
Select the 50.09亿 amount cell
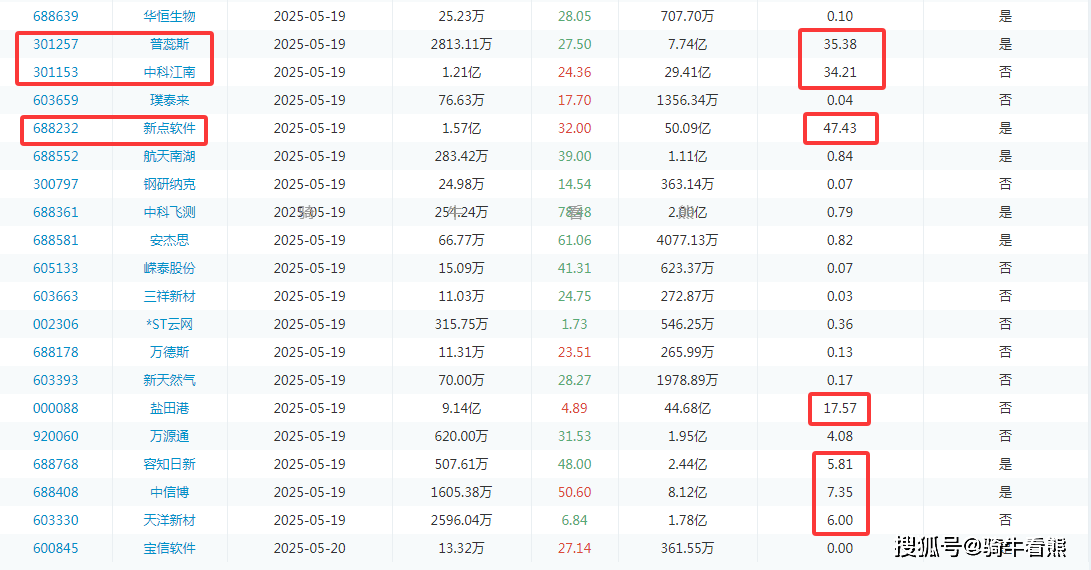coord(687,128)
